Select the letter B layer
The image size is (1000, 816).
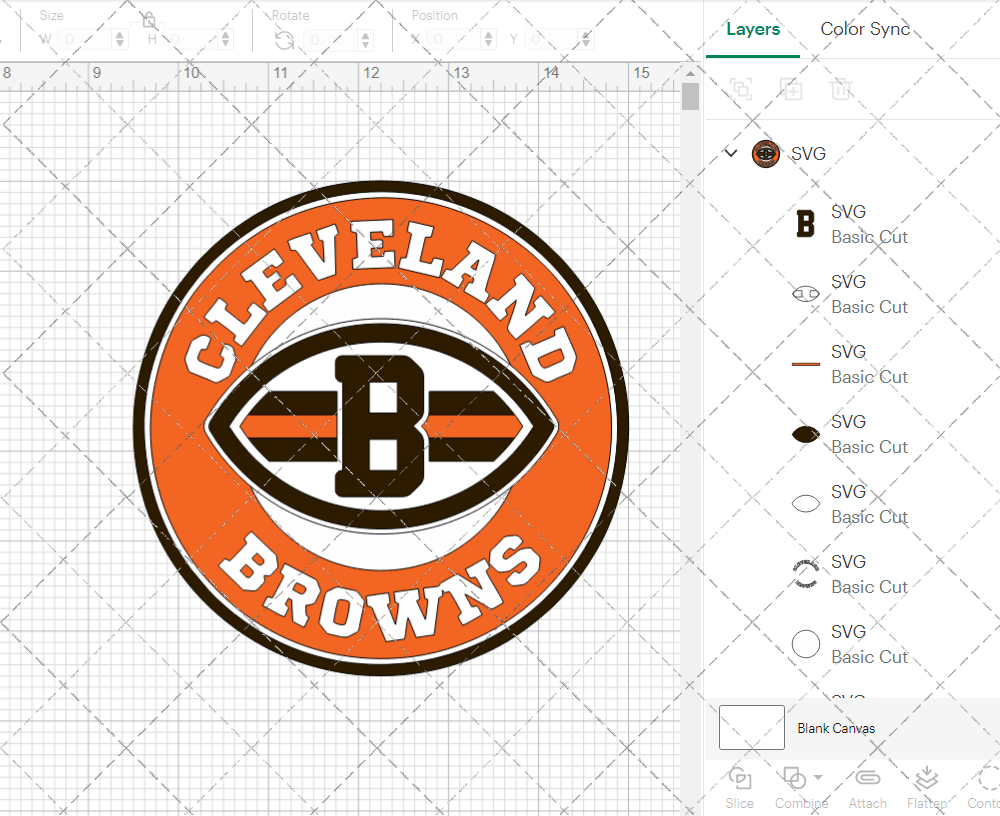click(805, 224)
